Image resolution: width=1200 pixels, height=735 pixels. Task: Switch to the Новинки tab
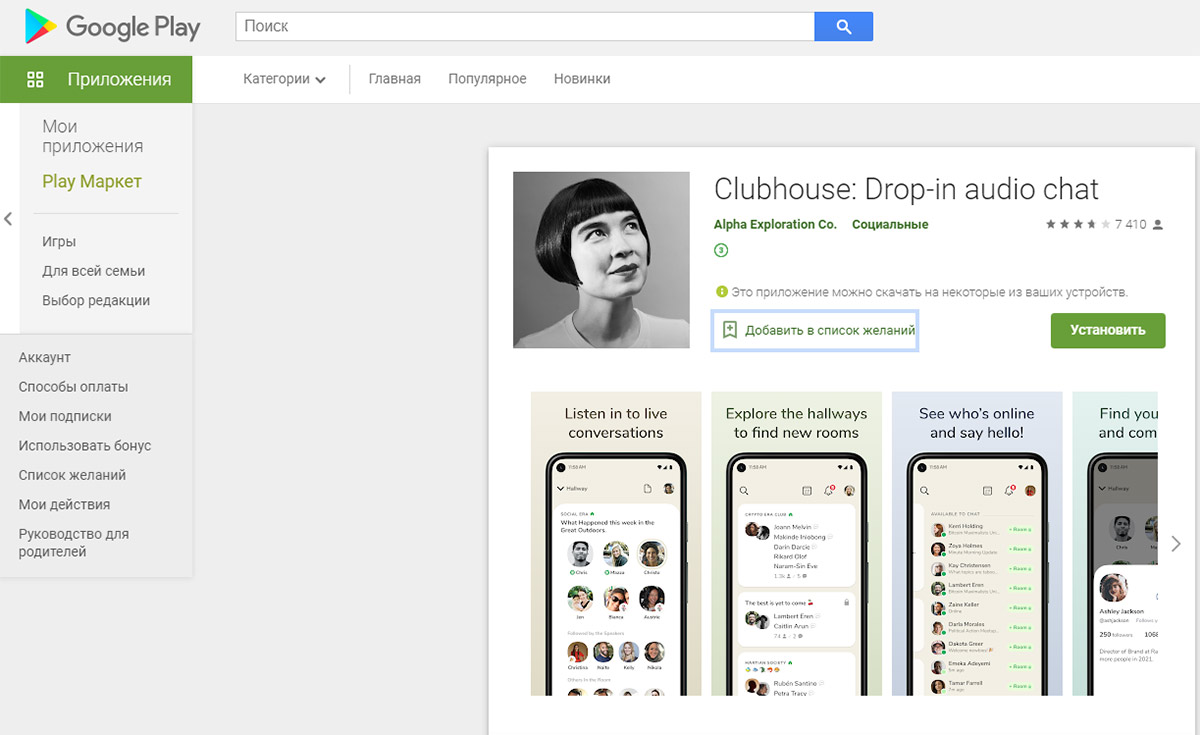pos(582,79)
